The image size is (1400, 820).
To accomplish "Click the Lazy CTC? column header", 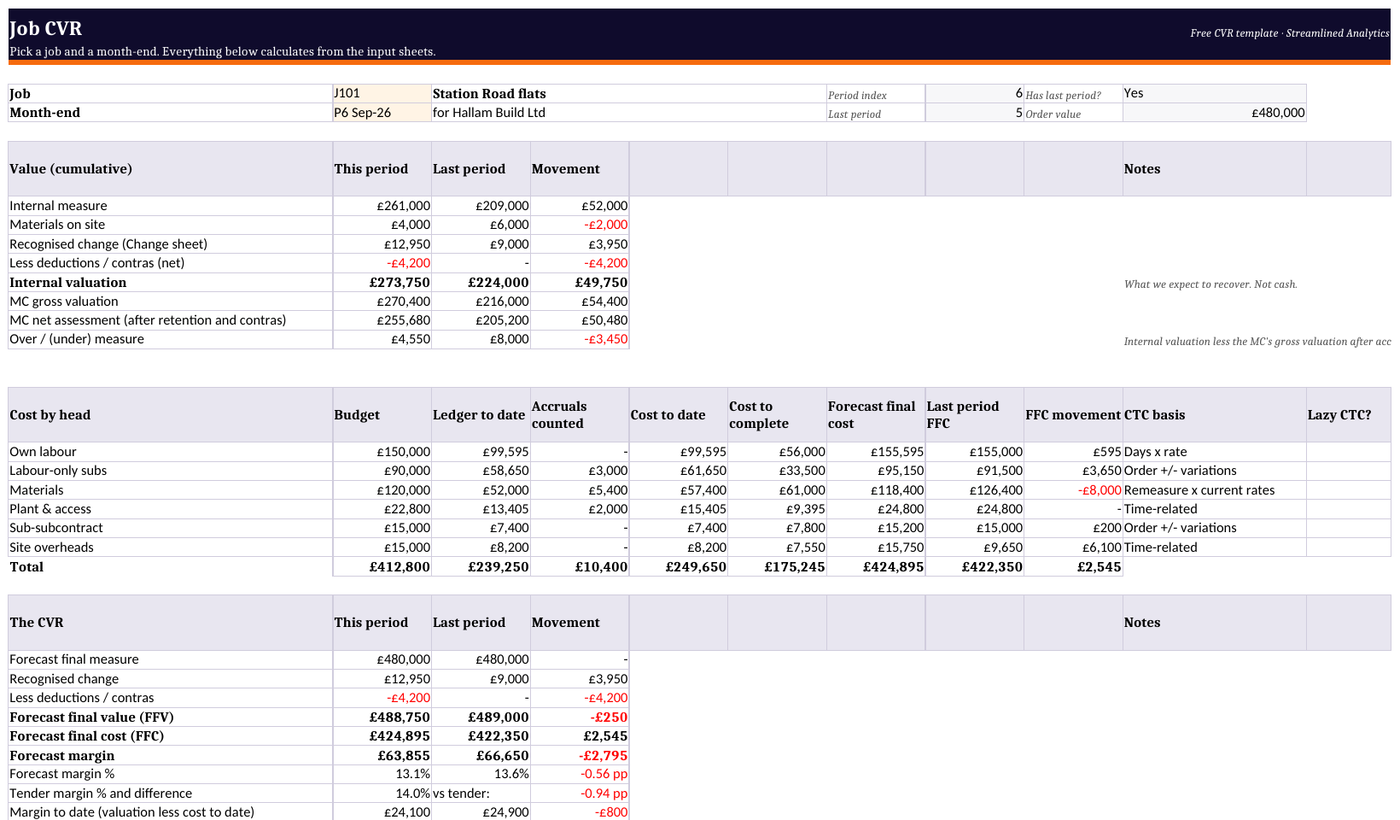I will (x=1348, y=414).
